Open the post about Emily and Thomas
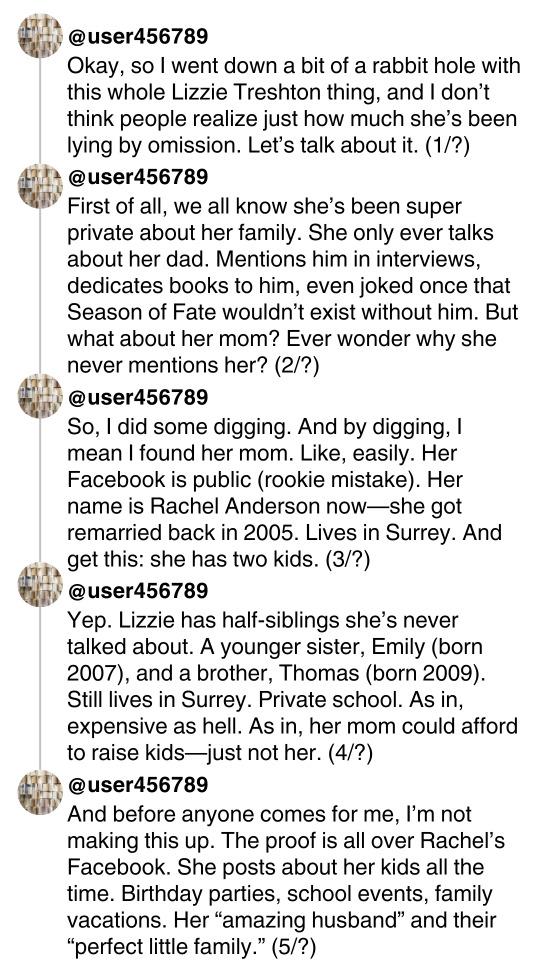Image resolution: width=540 pixels, height=960 pixels. point(292,686)
